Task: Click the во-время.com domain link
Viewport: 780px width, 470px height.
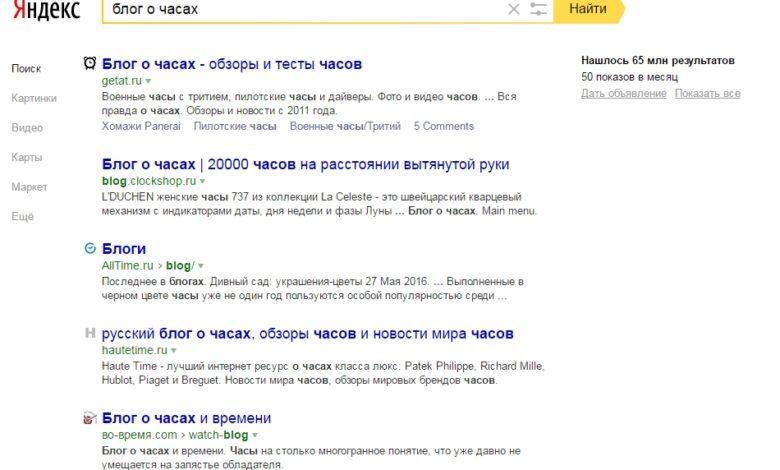Action: [x=139, y=435]
